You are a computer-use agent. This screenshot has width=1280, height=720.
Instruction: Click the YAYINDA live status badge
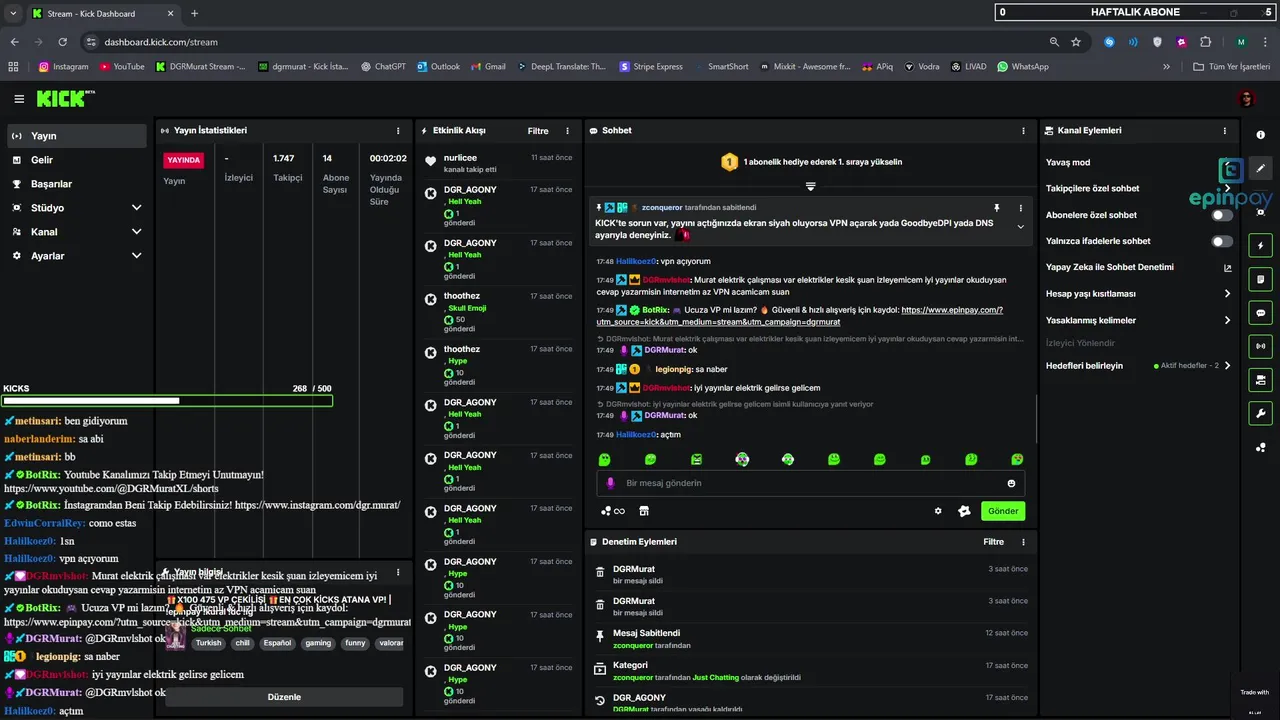pos(184,160)
